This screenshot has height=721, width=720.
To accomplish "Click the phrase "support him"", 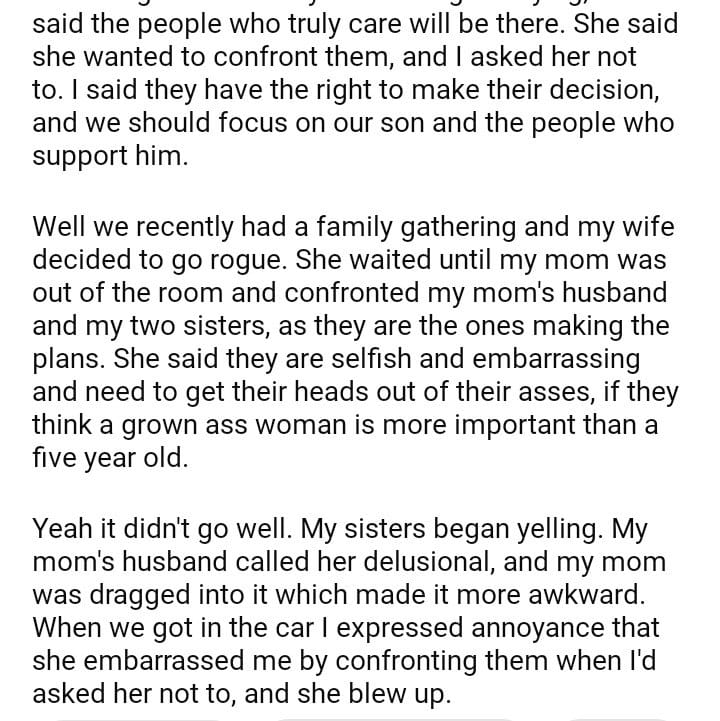I will click(108, 159).
